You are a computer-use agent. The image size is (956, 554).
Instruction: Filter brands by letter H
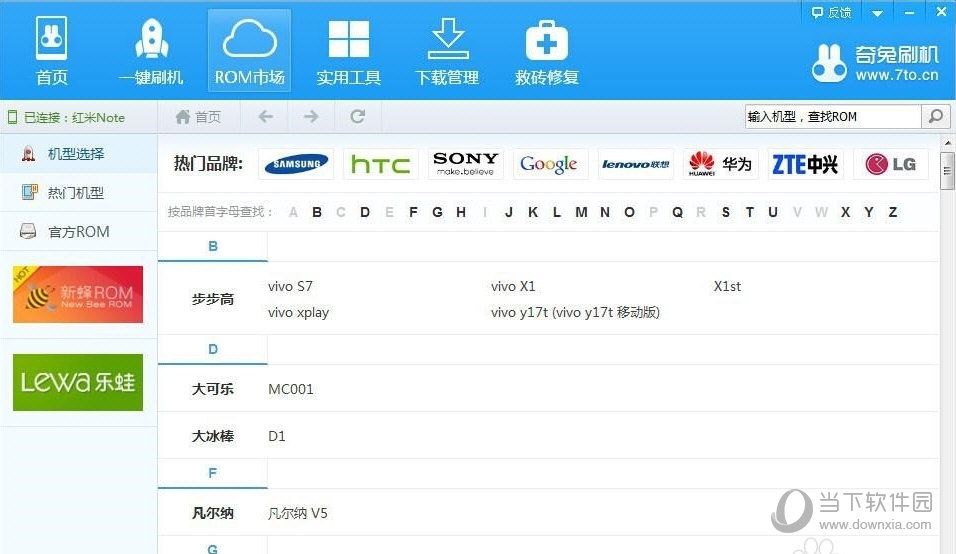[x=461, y=212]
